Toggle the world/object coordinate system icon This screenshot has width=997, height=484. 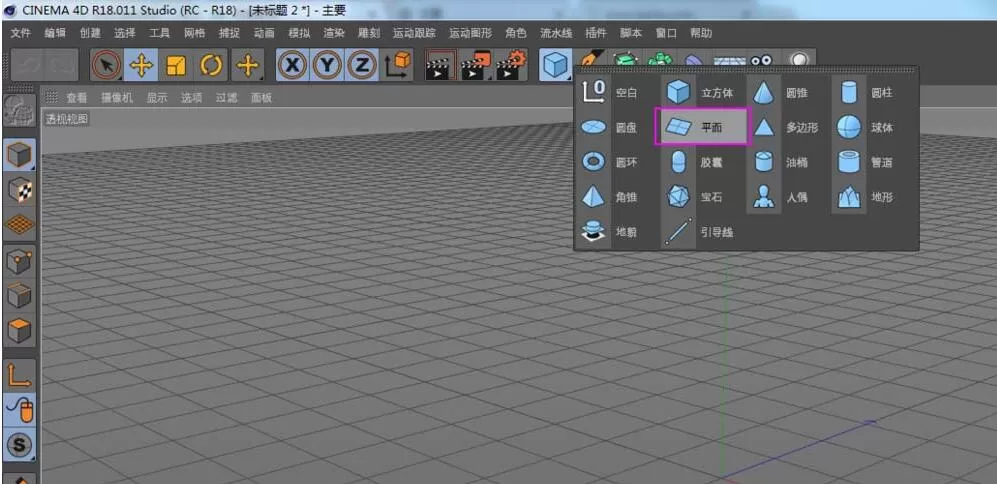coord(397,65)
